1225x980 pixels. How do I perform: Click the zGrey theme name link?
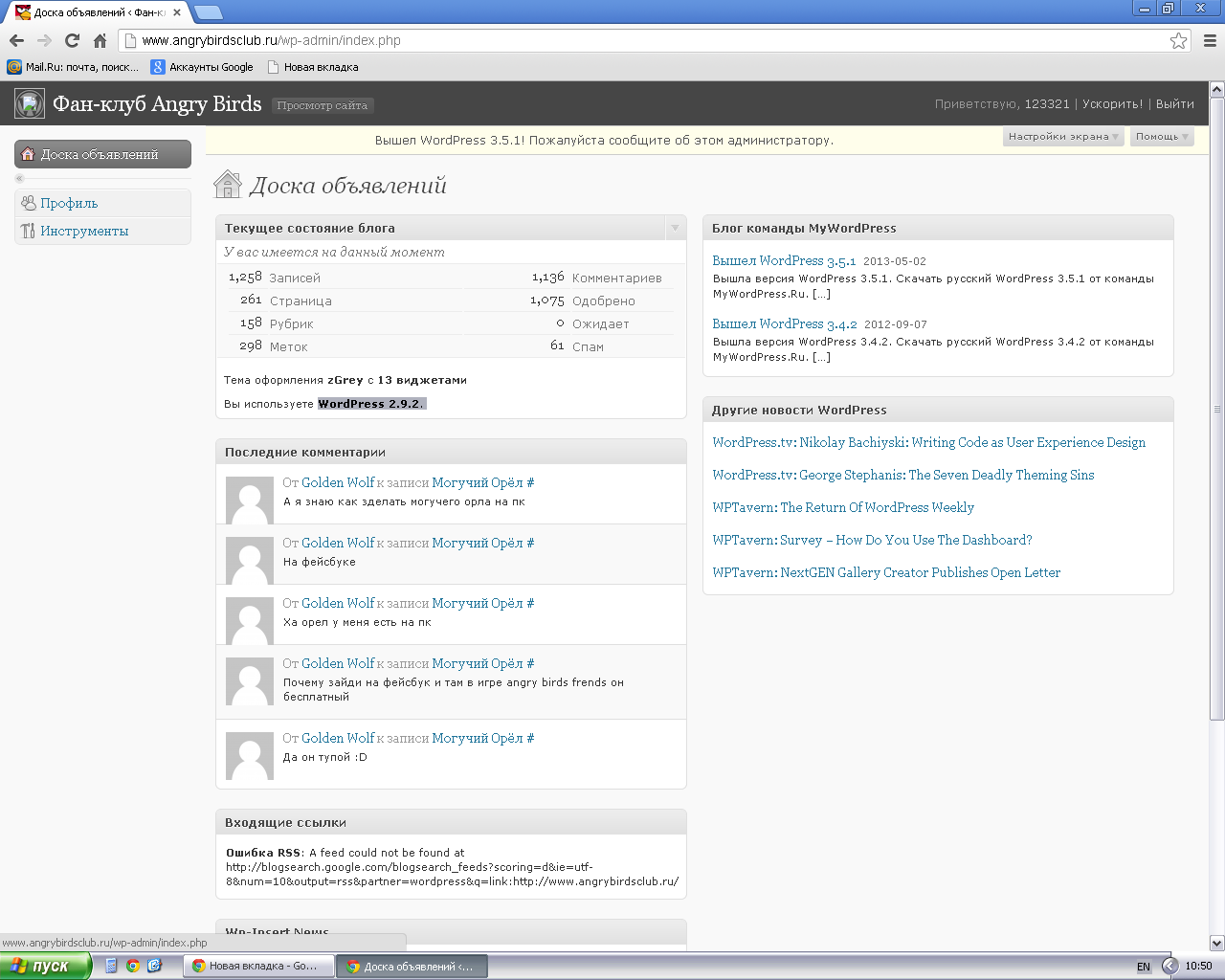tap(345, 380)
